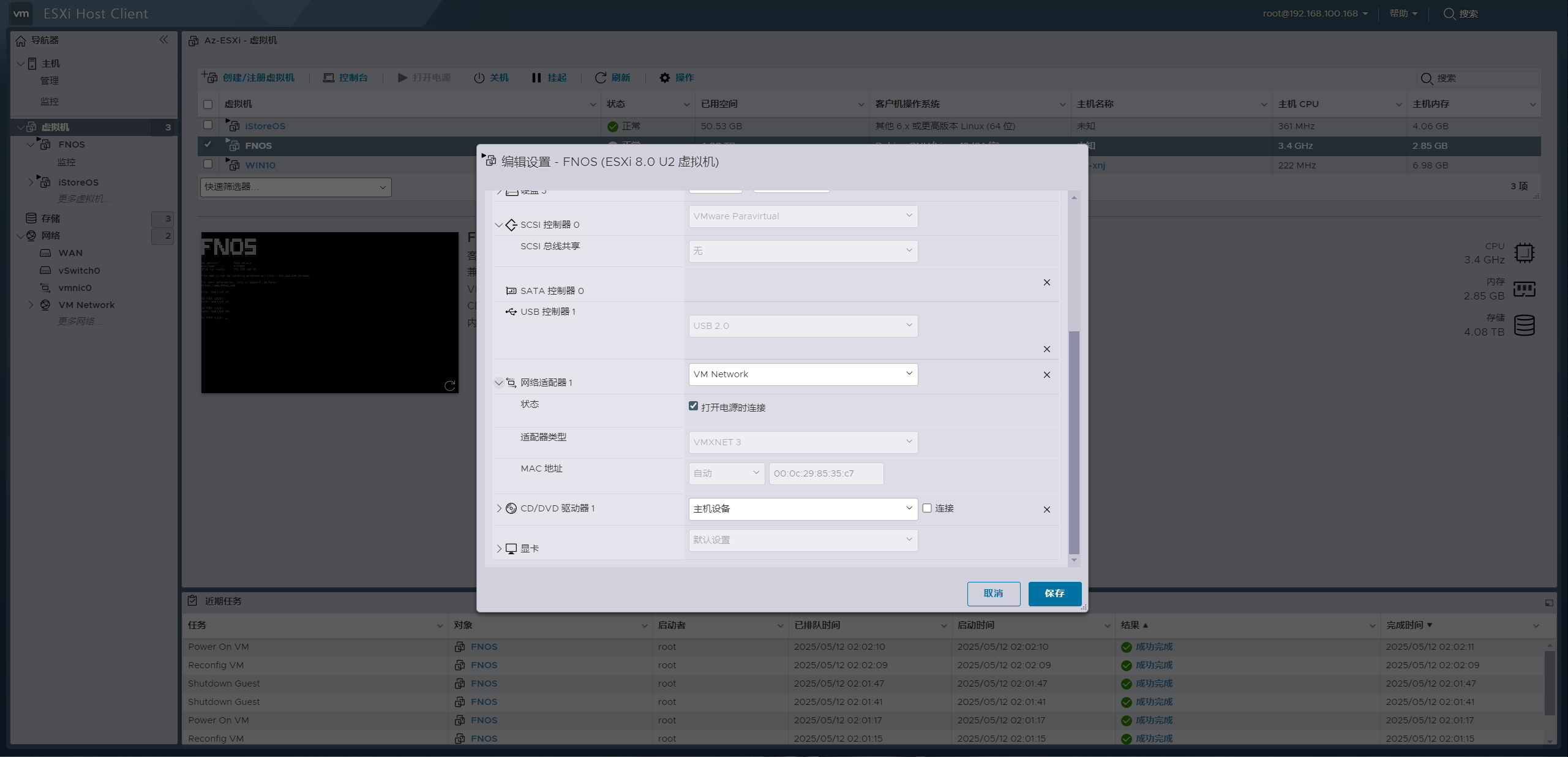Click the 挂起 suspend toolbar button
The width and height of the screenshot is (1568, 757).
pos(549,78)
